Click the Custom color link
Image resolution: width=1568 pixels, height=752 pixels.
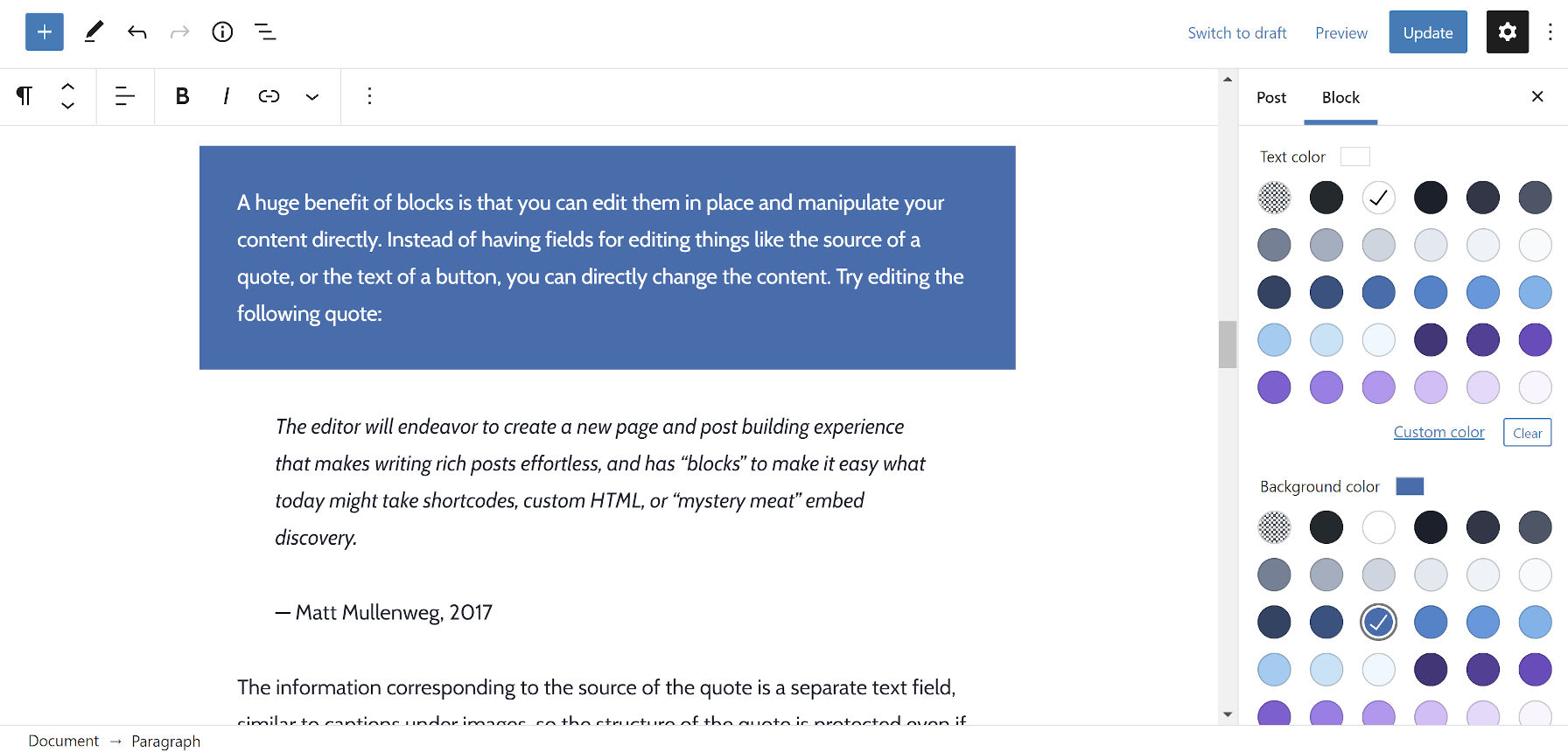click(1438, 432)
